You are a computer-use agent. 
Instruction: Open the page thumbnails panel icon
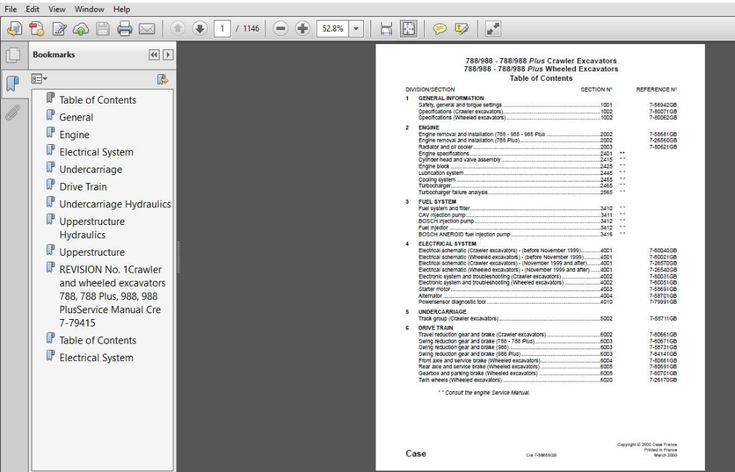[x=13, y=55]
